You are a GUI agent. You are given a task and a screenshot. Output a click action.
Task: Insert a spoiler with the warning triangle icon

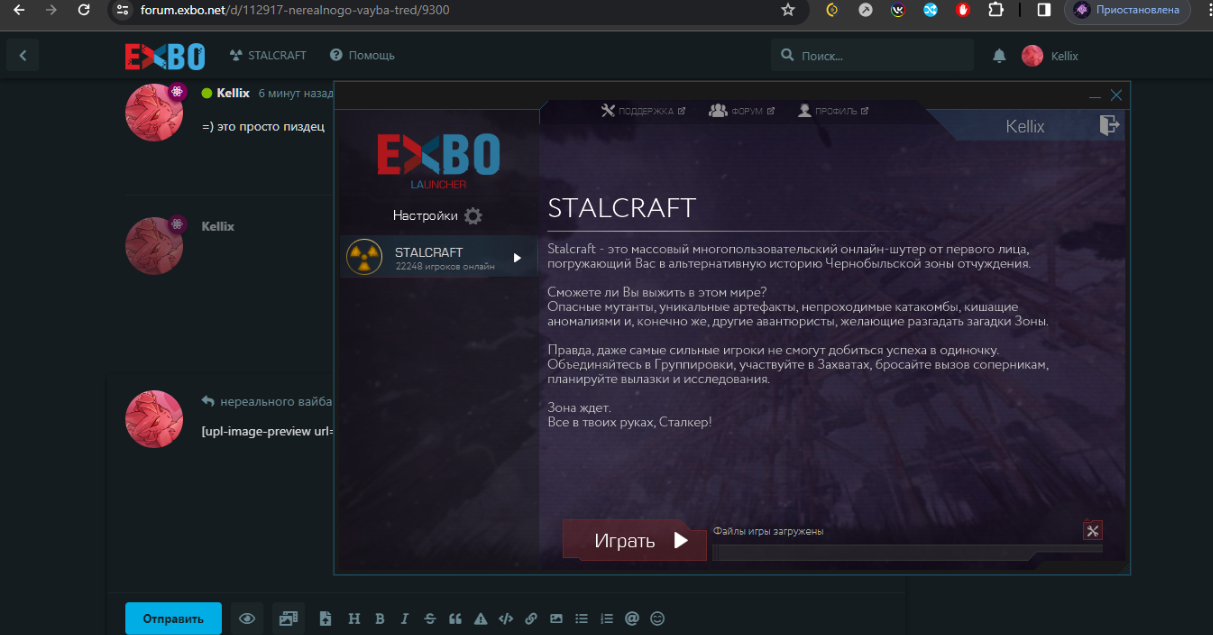coord(481,619)
